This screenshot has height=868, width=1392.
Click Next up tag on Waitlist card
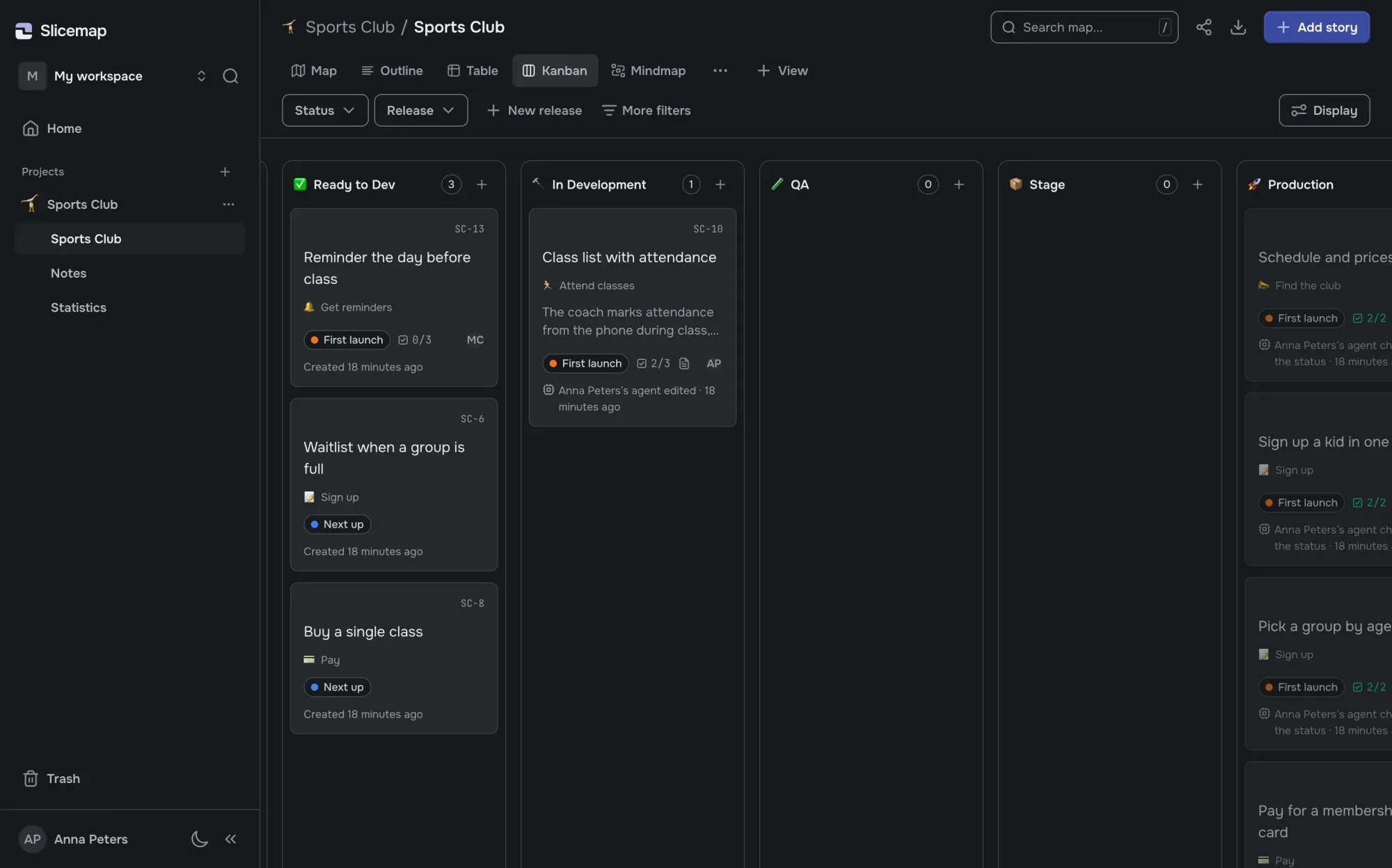(338, 524)
